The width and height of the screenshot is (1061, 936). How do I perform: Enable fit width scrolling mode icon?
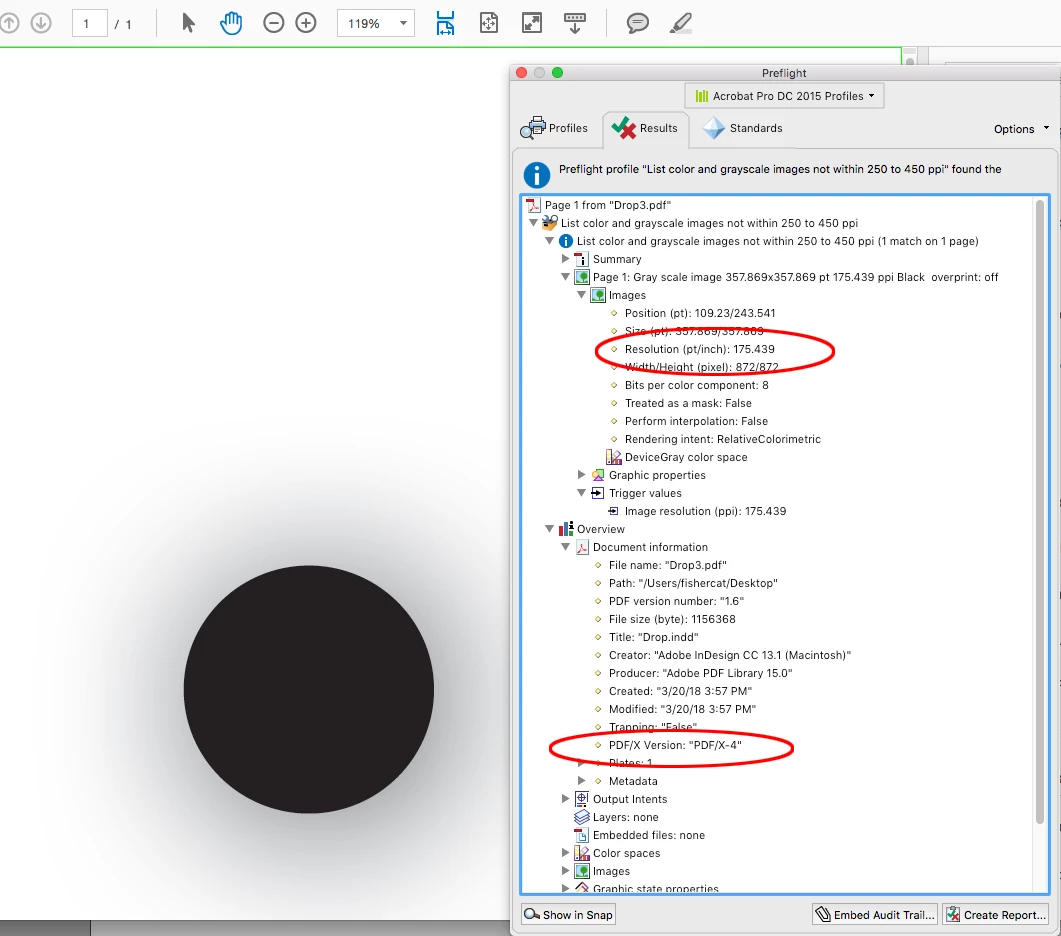(x=445, y=23)
